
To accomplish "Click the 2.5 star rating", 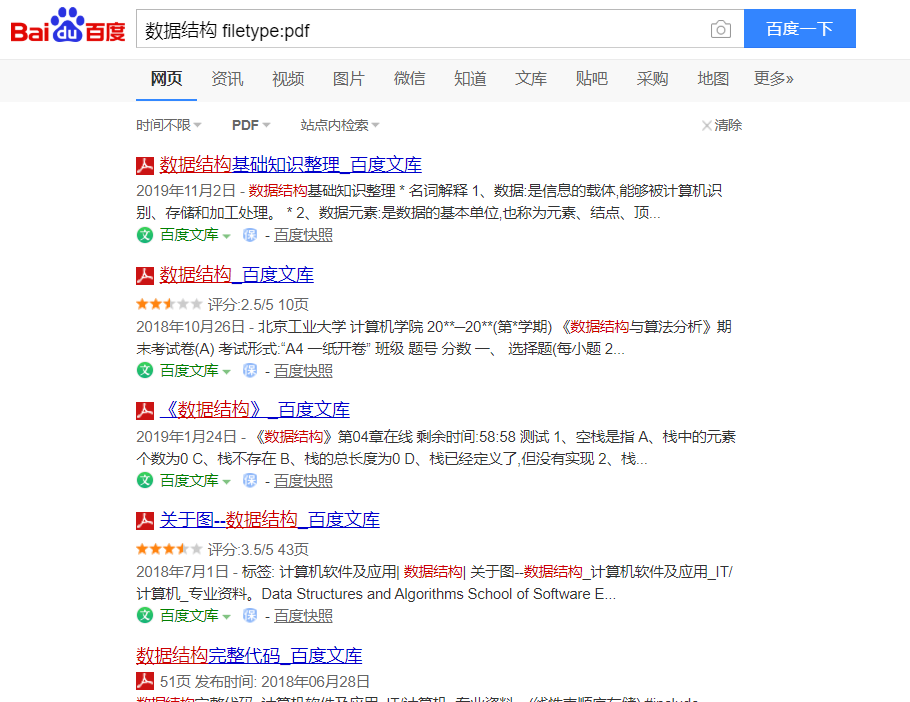I will [x=169, y=303].
